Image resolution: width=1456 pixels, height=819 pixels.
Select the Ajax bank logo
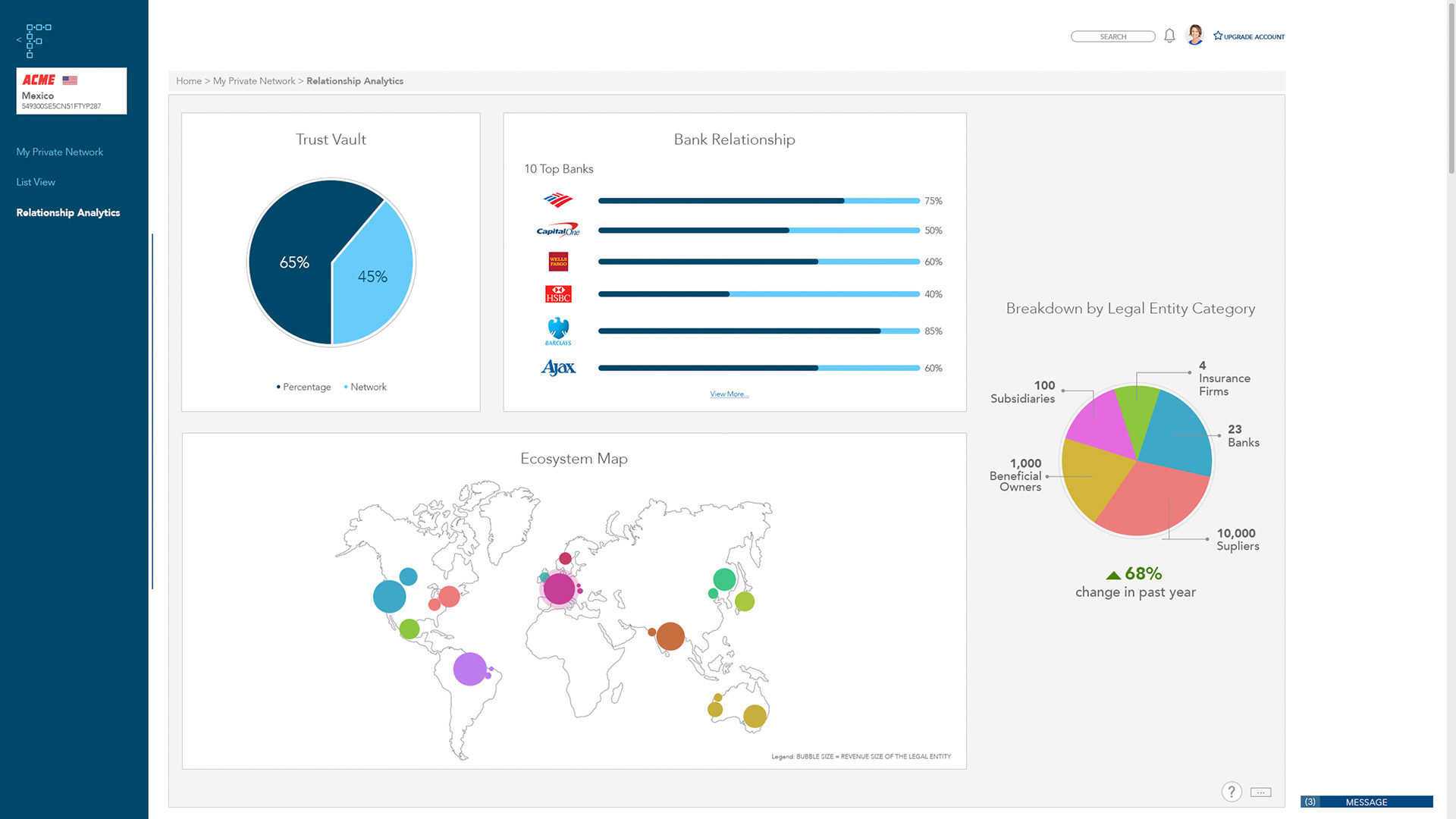558,368
